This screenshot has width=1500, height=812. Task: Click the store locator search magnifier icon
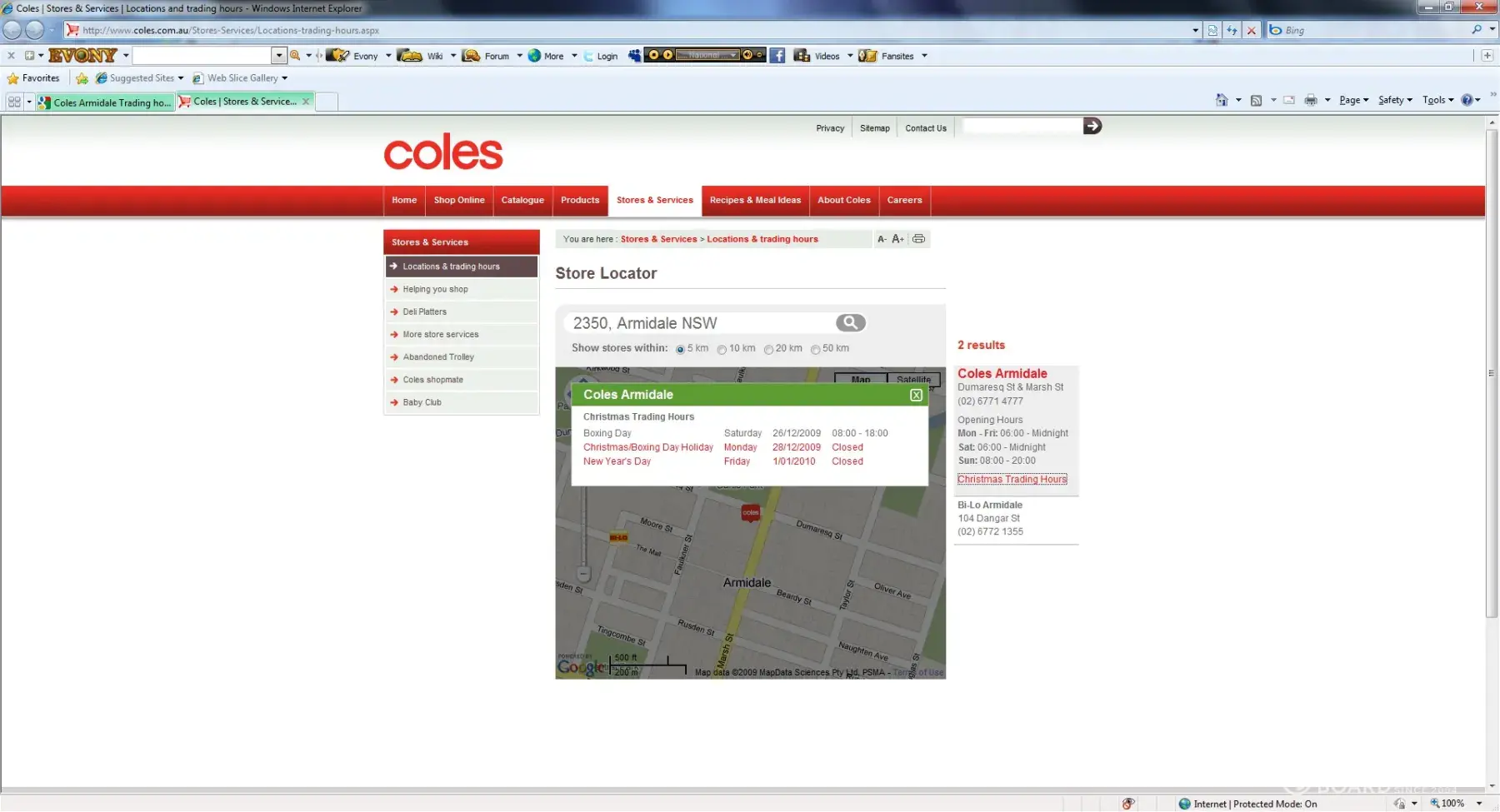click(850, 323)
